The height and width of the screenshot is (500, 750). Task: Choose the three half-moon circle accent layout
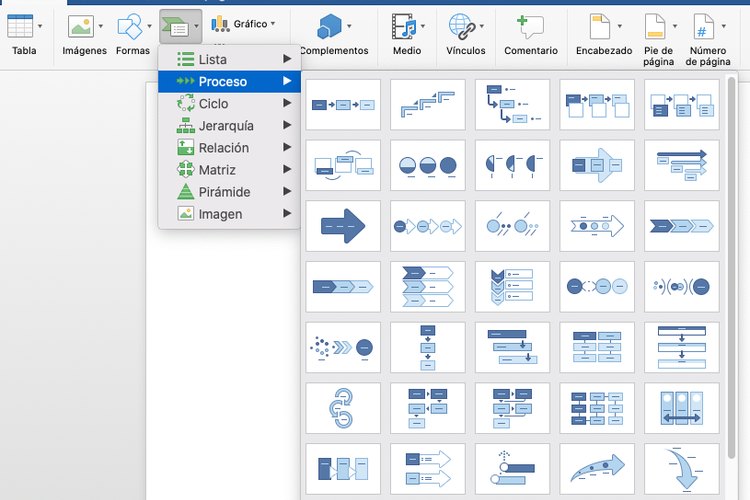pyautogui.click(x=512, y=165)
